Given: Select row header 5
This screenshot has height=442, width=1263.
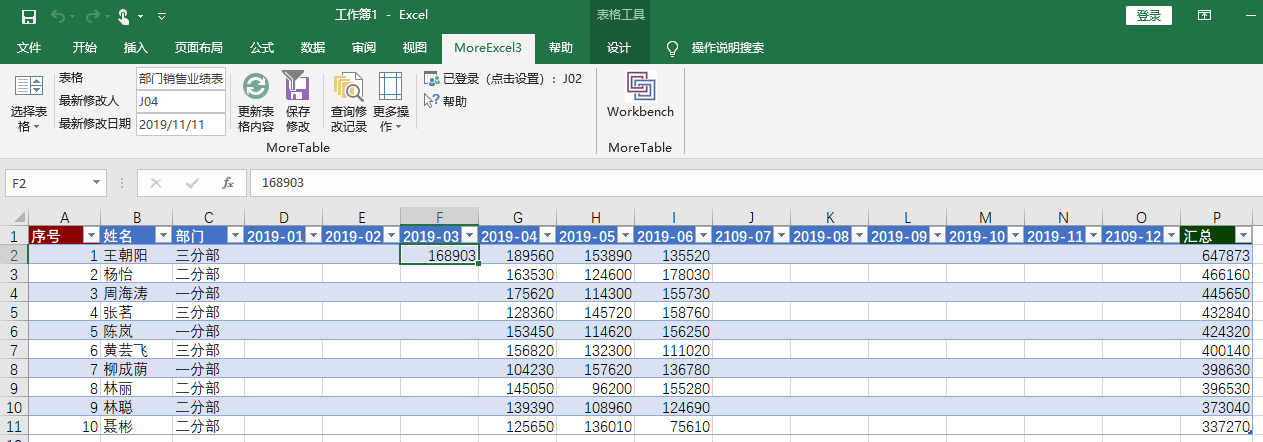Looking at the screenshot, I should 14,312.
